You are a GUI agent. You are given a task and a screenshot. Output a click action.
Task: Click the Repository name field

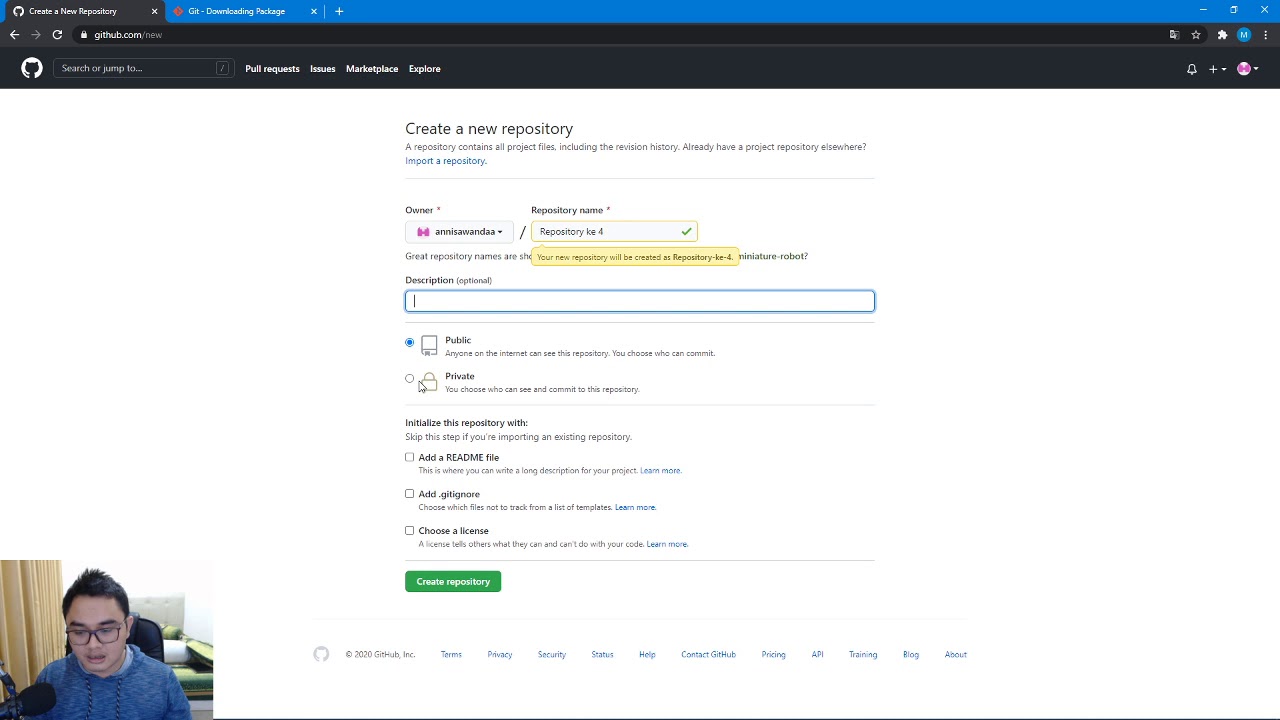click(614, 232)
